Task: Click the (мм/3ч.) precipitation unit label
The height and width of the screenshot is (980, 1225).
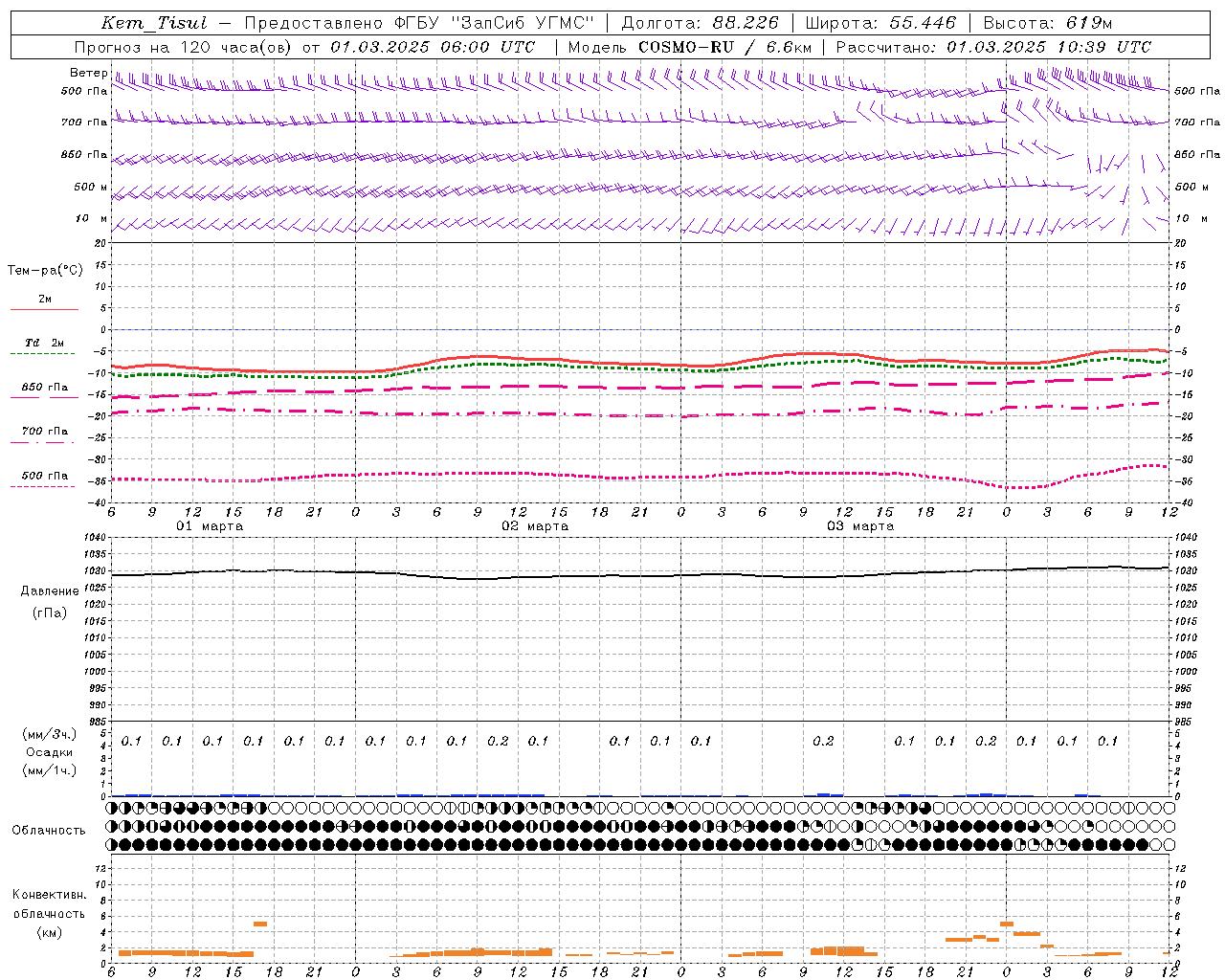Action: pos(50,734)
